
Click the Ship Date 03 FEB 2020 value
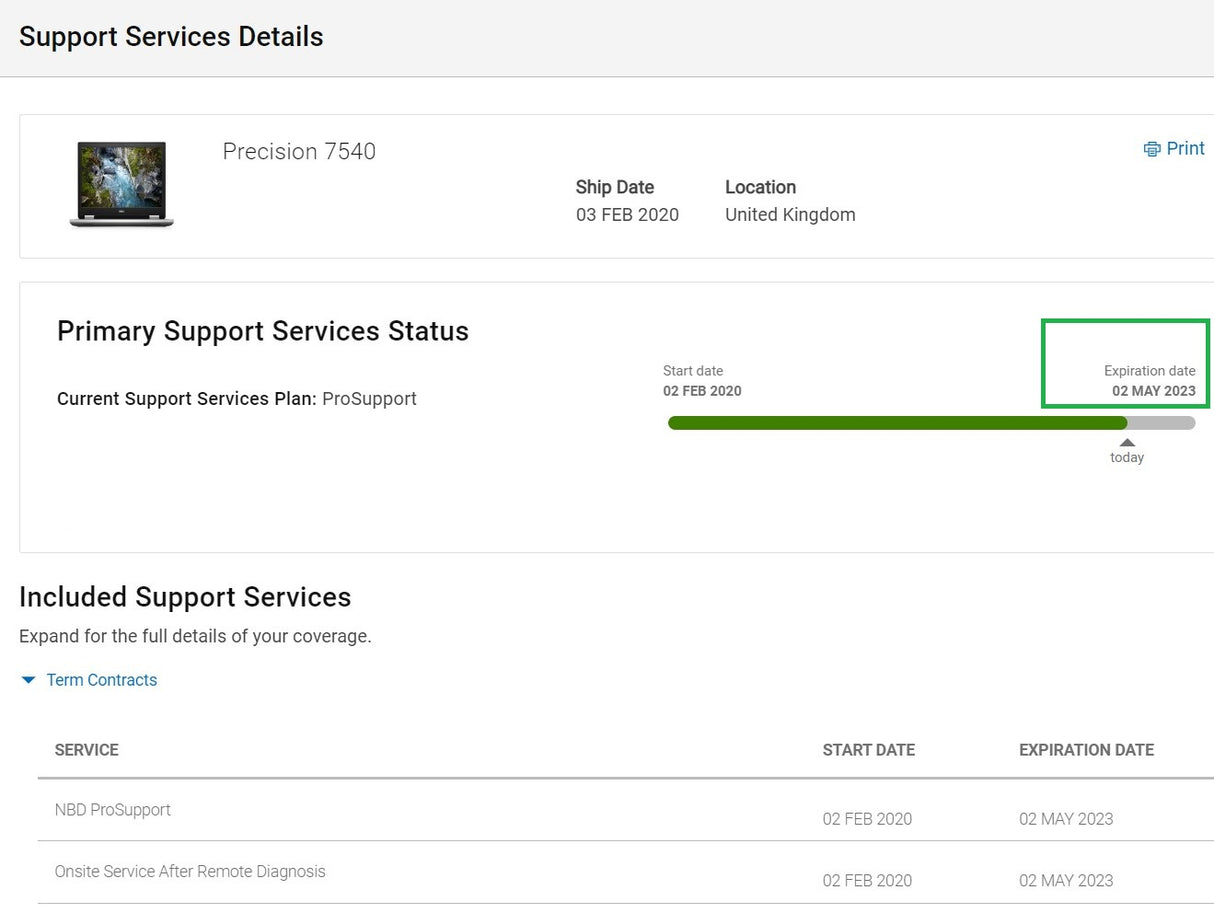[x=627, y=215]
